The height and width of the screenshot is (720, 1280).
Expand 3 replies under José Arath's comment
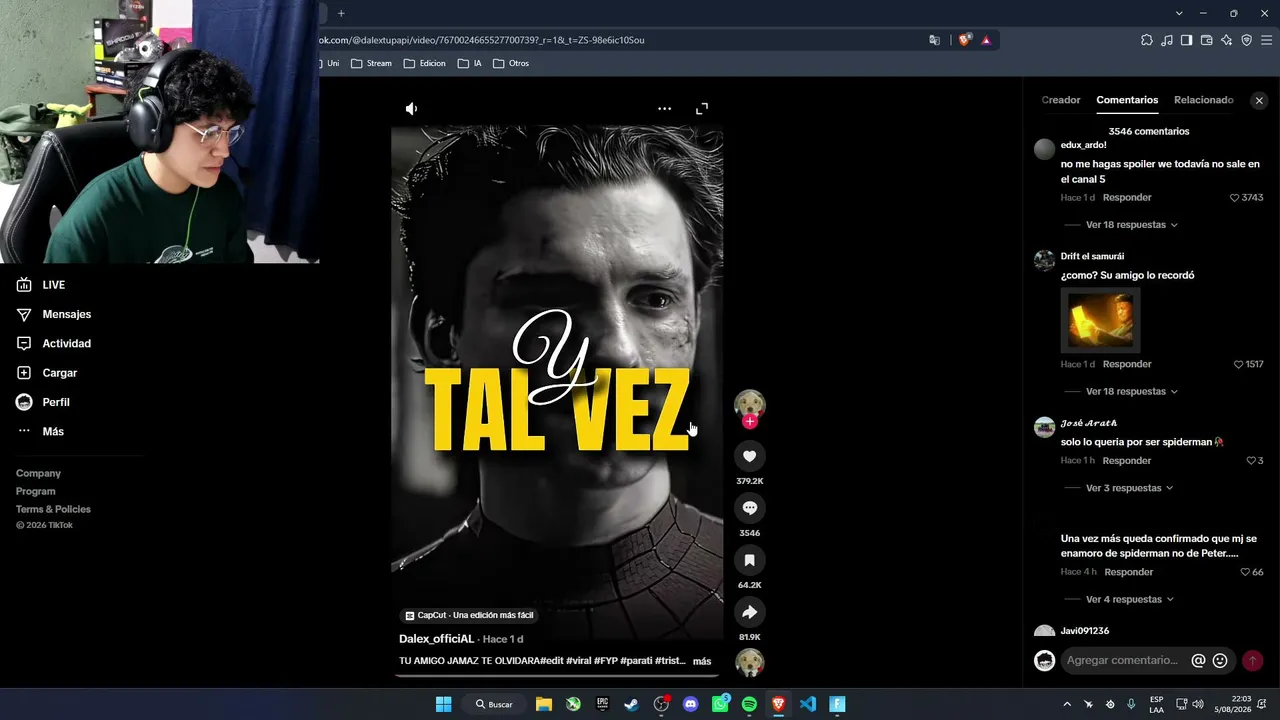pos(1130,488)
